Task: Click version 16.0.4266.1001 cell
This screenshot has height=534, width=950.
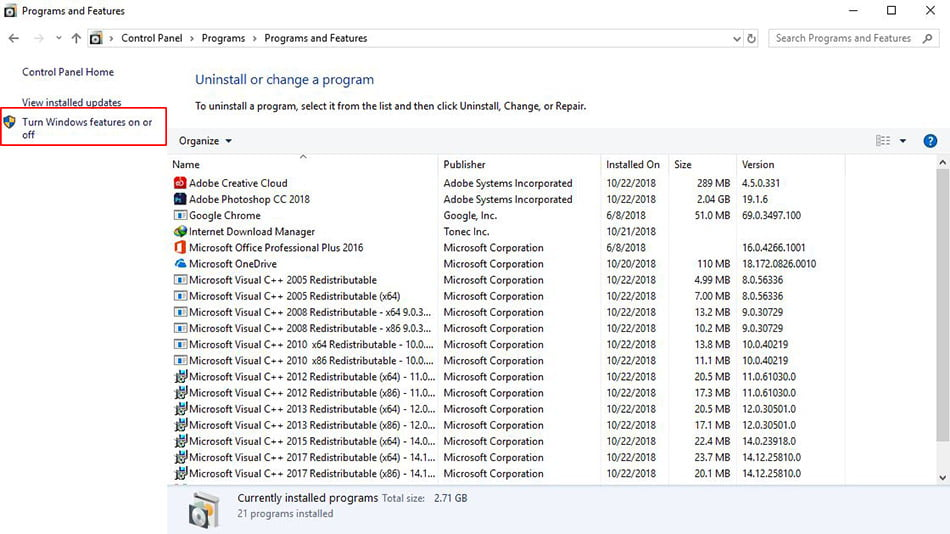Action: (x=774, y=247)
